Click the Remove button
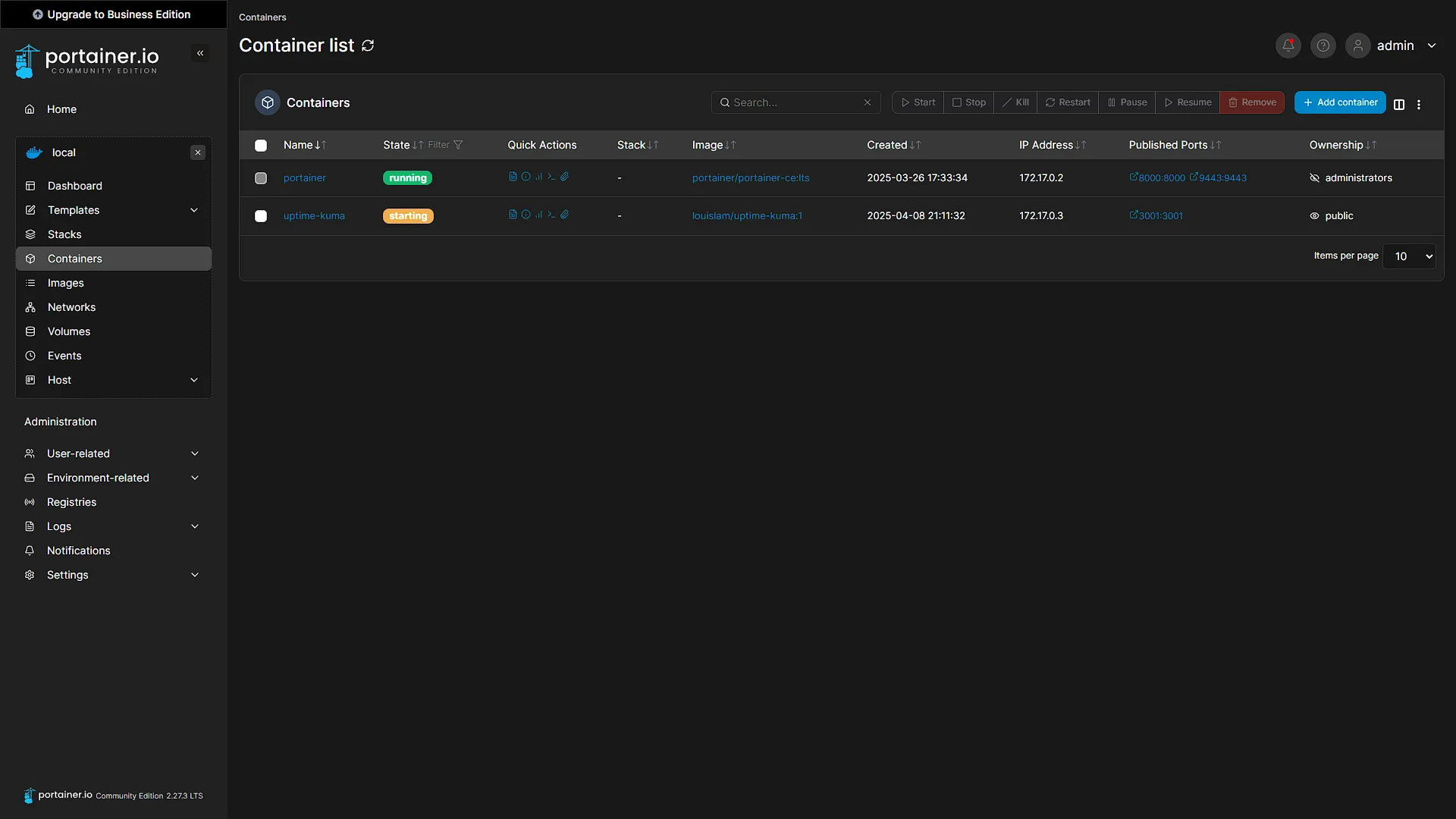The height and width of the screenshot is (819, 1456). click(x=1252, y=102)
